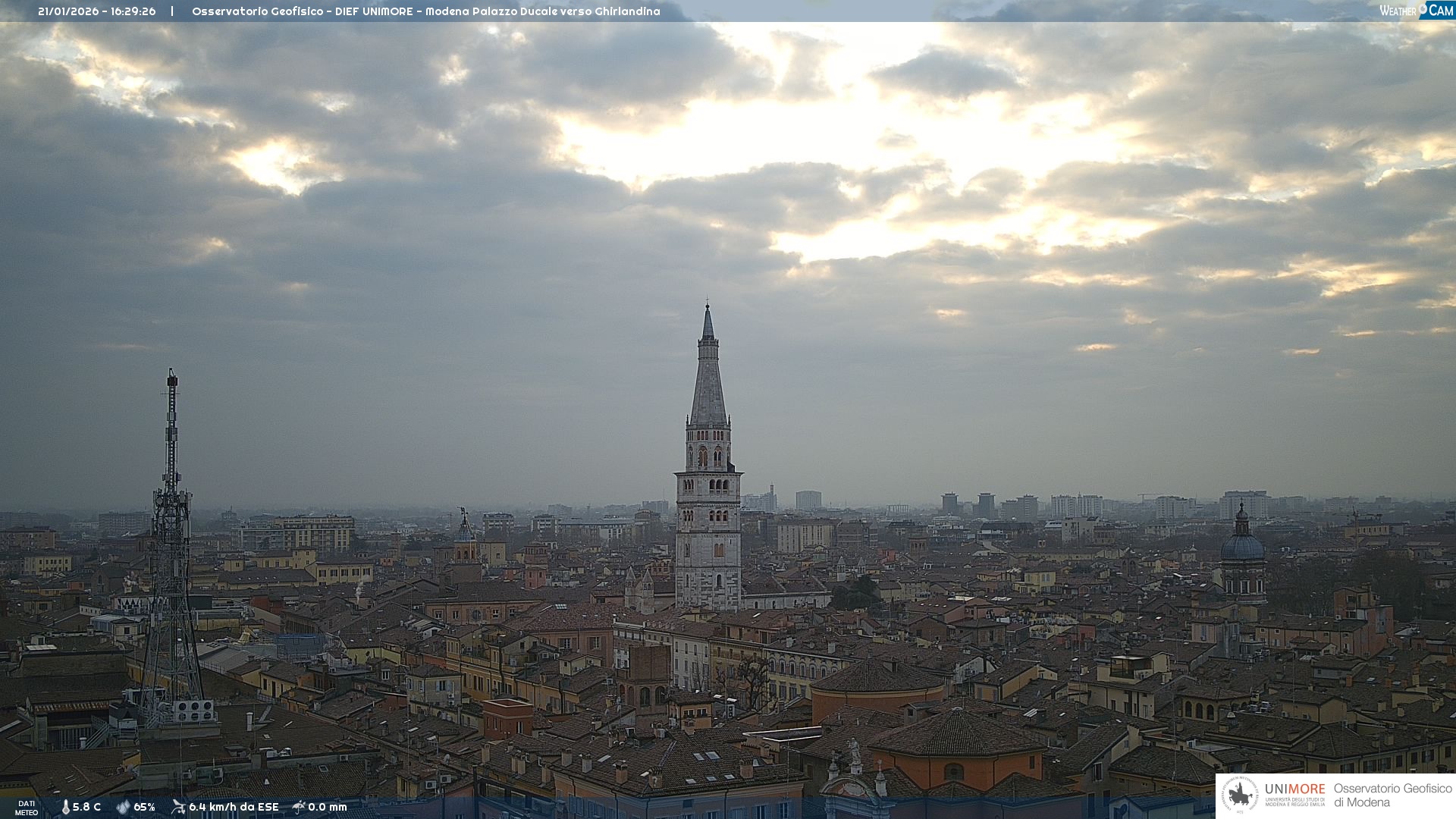
Task: Click the blue church dome on right
Action: tap(1242, 547)
